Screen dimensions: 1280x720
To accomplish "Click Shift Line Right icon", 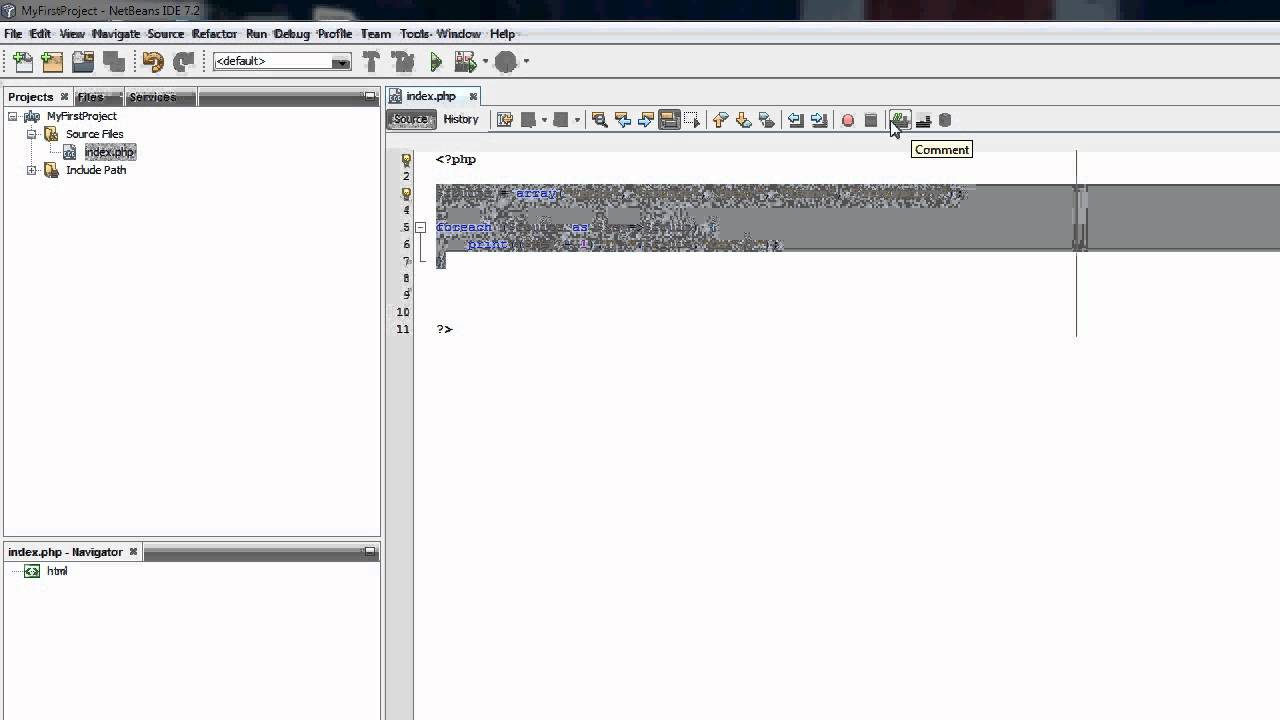I will coord(819,120).
